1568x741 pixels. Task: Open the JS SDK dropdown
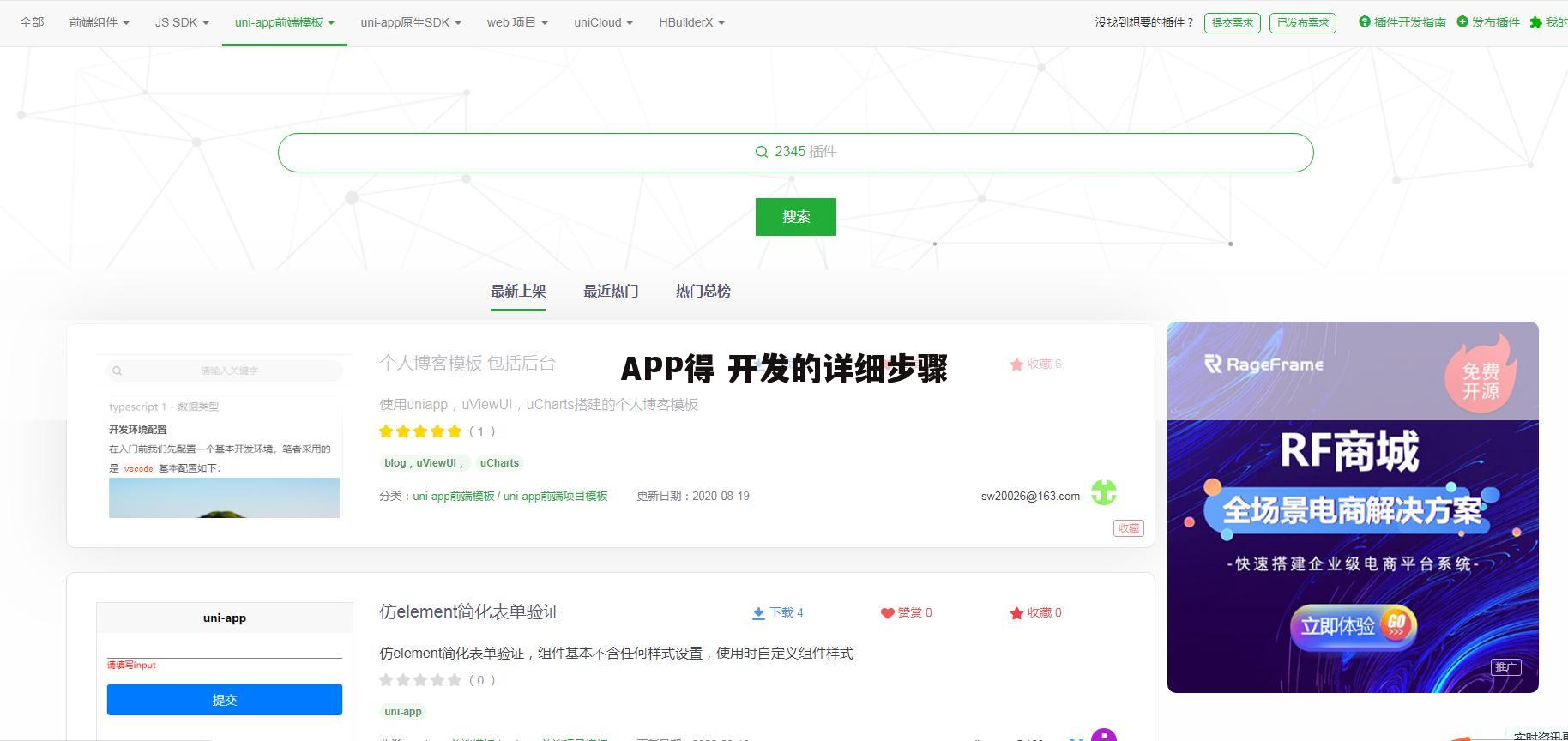[x=181, y=23]
